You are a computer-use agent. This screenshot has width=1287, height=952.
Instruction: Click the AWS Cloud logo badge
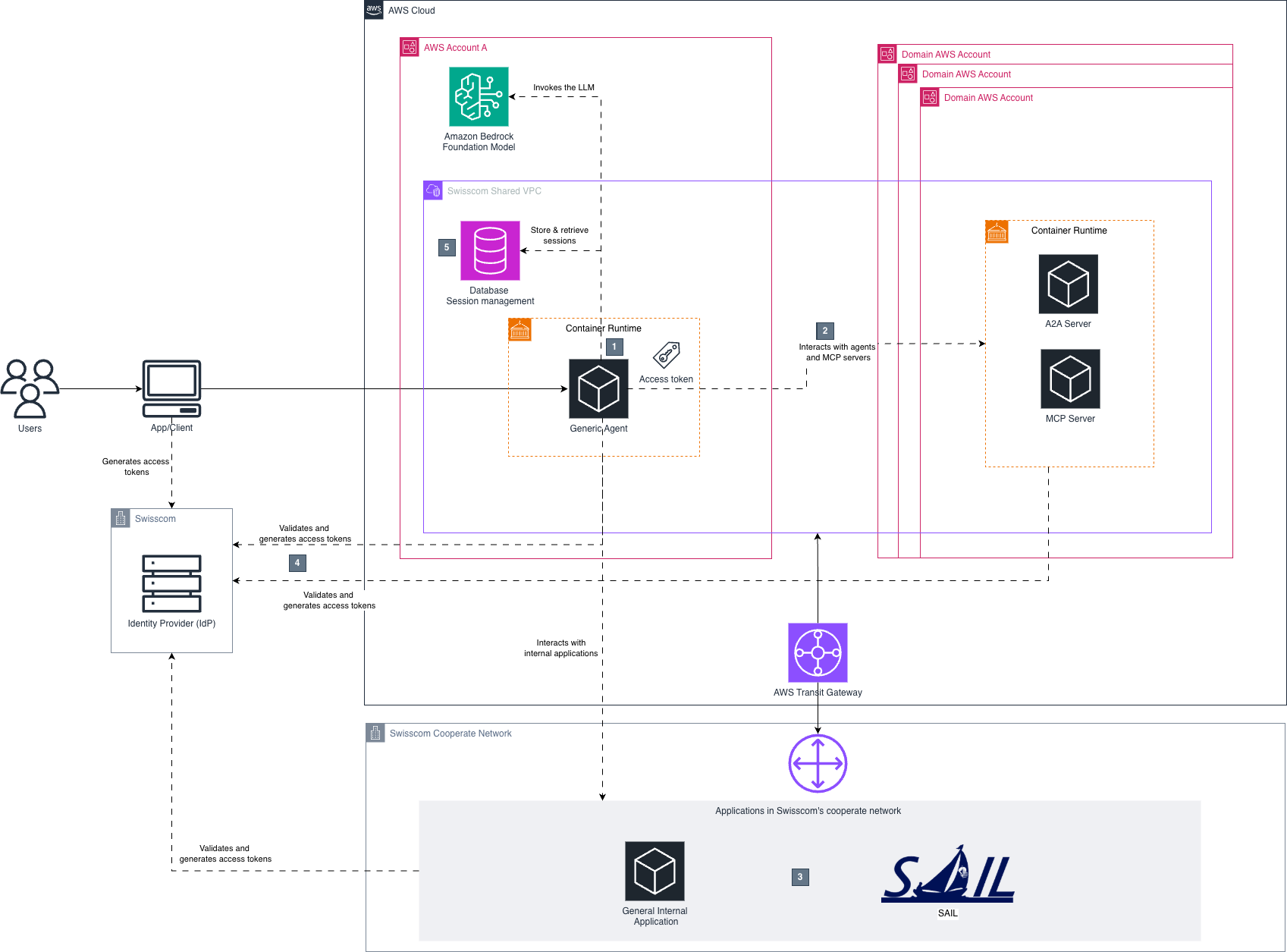(373, 10)
